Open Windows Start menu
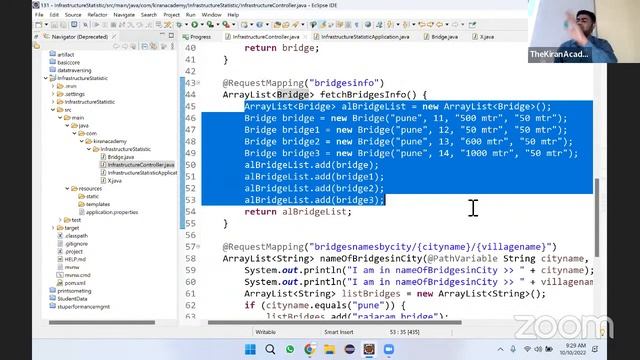The height and width of the screenshot is (360, 640). click(250, 349)
